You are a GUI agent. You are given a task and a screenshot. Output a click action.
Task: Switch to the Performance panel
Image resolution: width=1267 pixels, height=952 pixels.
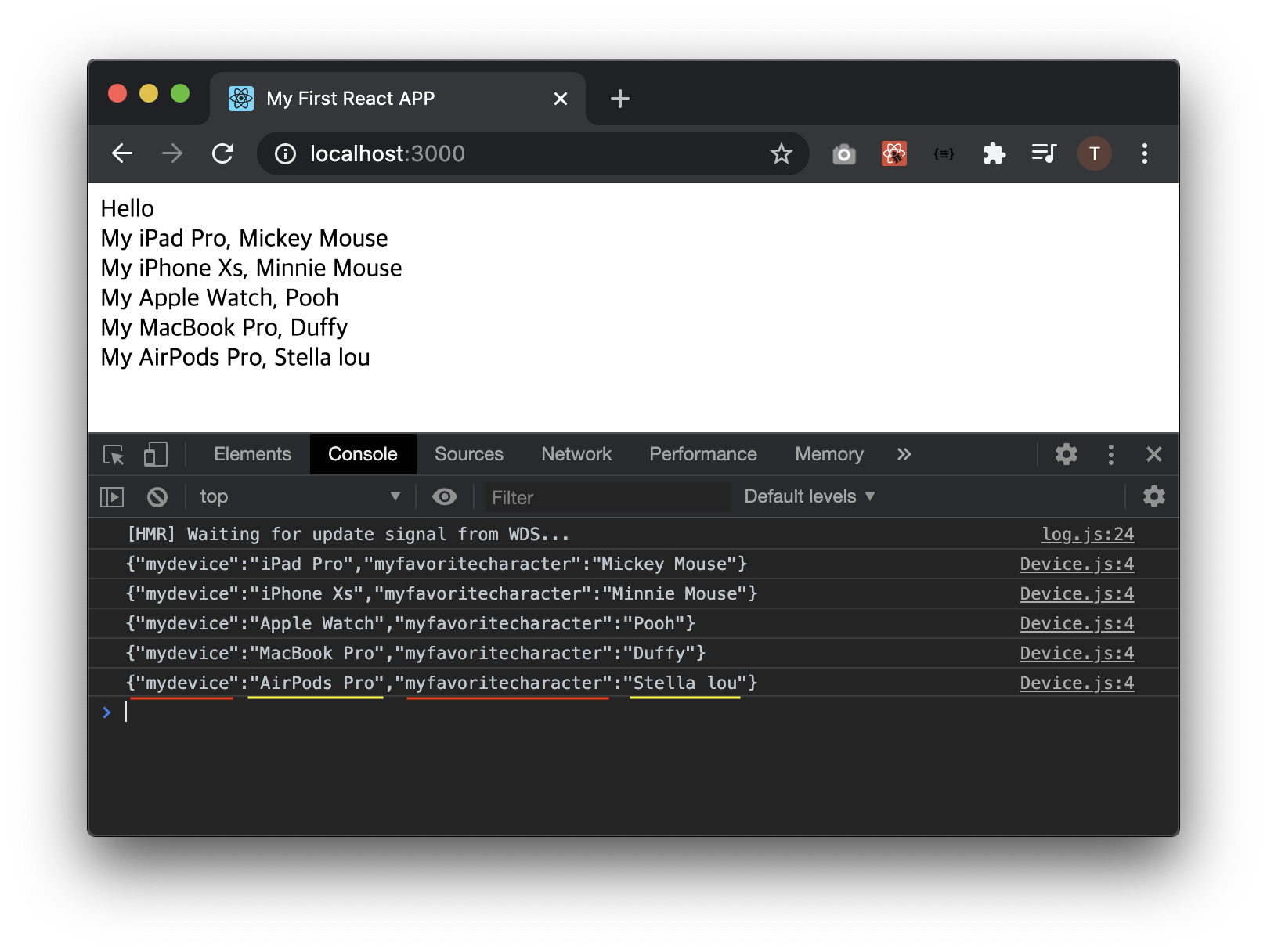click(702, 454)
